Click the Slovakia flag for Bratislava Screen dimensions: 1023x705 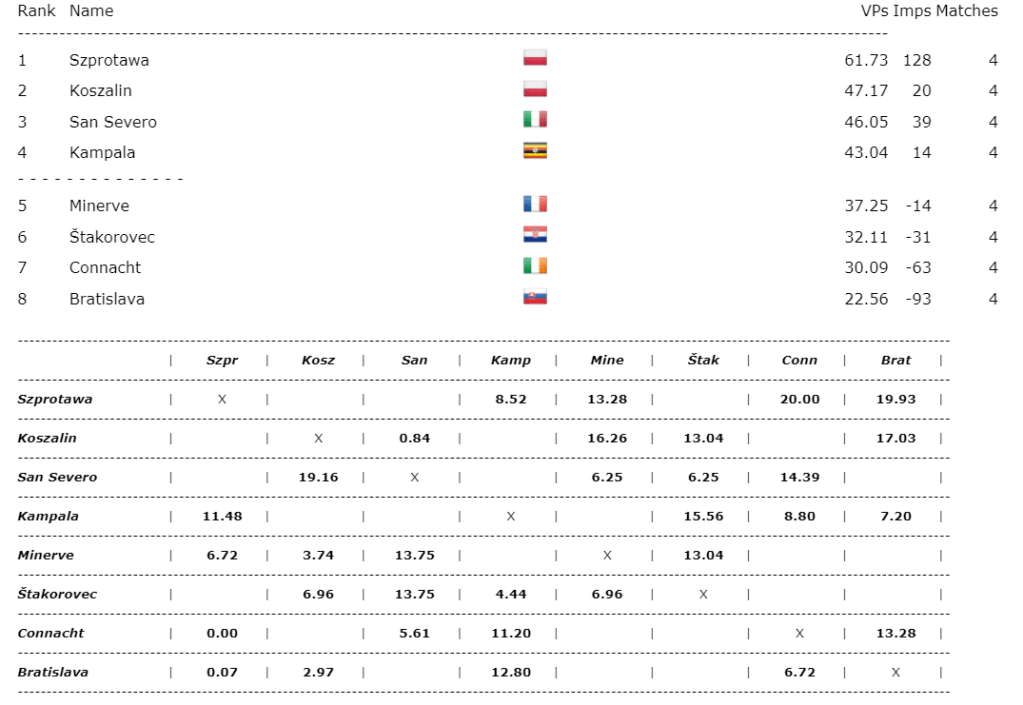coord(535,297)
